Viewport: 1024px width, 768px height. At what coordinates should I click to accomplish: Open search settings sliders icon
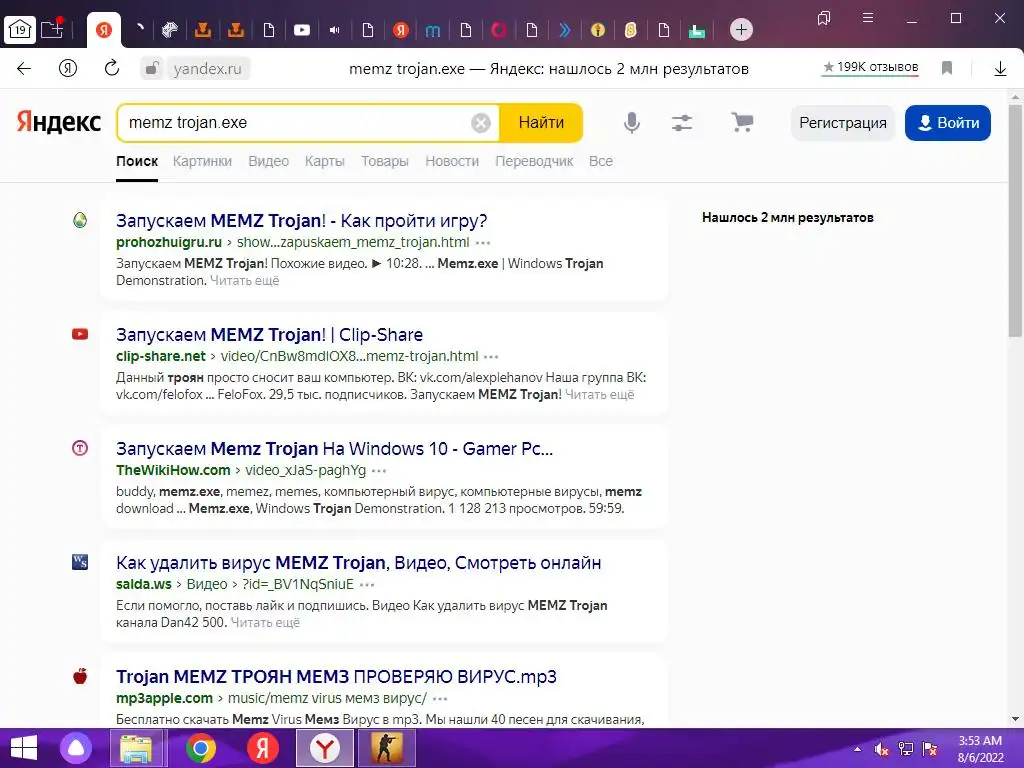coord(682,123)
